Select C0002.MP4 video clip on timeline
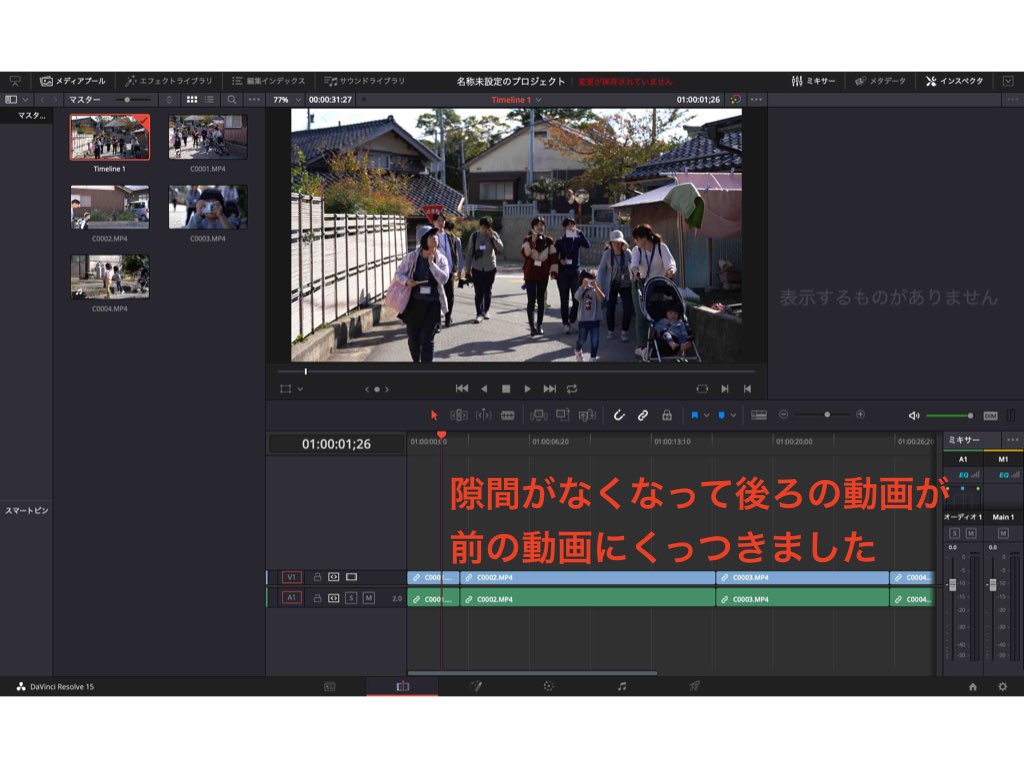 [588, 578]
